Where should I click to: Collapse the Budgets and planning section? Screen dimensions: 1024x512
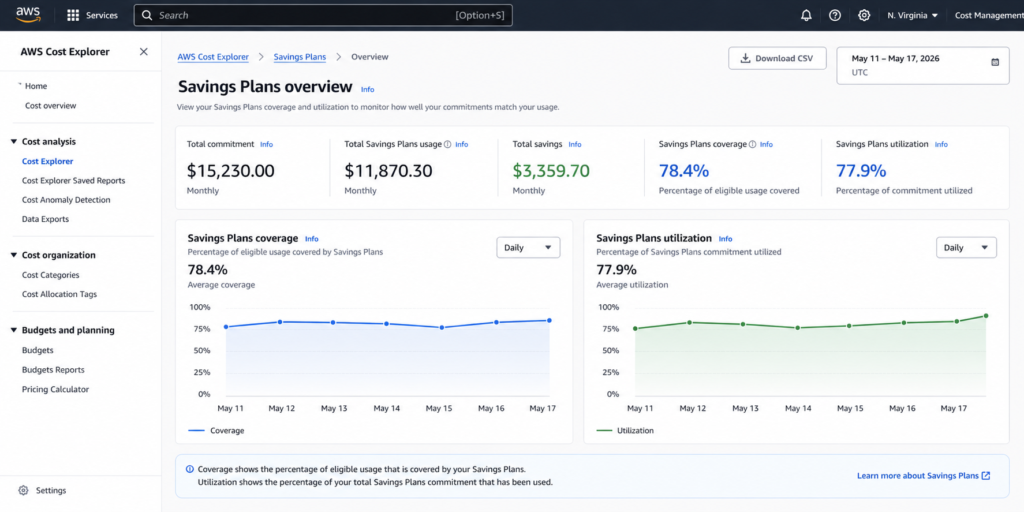(x=14, y=330)
